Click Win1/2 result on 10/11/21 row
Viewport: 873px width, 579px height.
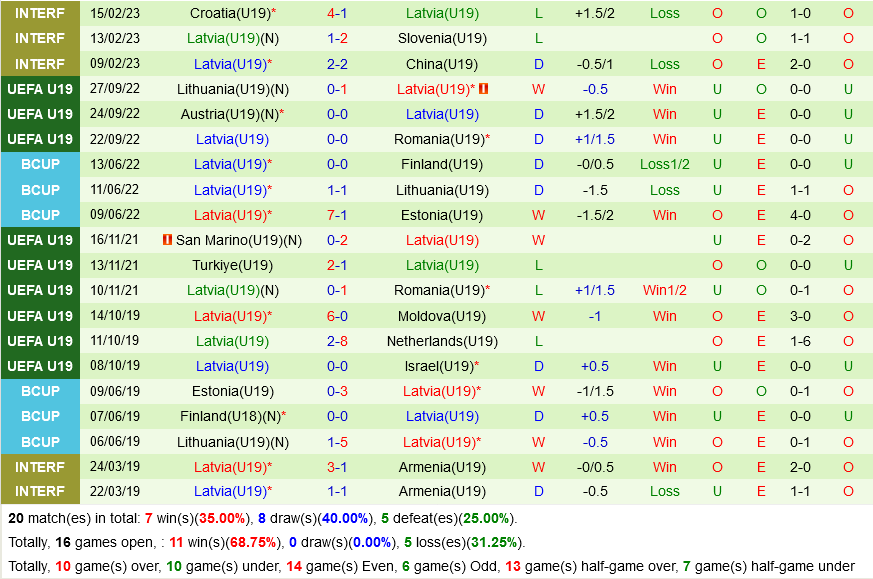coord(665,290)
